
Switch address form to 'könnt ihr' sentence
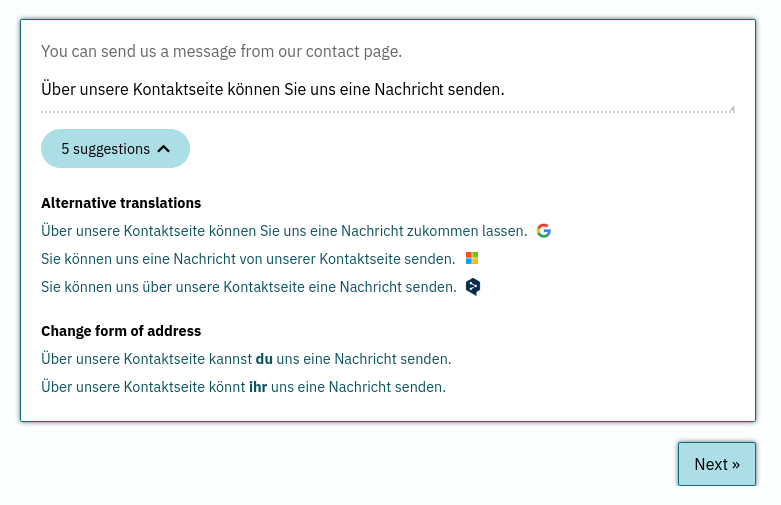tap(243, 387)
